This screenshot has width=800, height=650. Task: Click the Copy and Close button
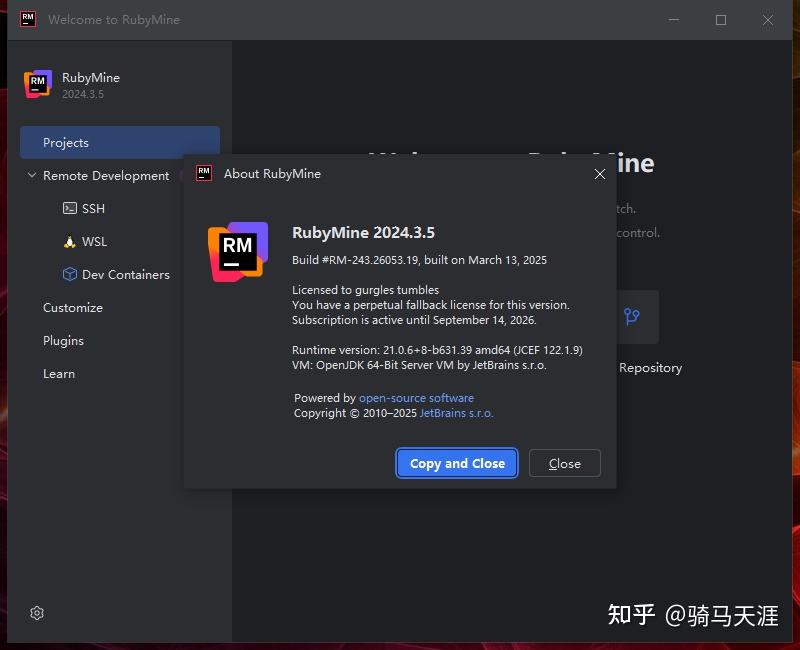[x=456, y=463]
